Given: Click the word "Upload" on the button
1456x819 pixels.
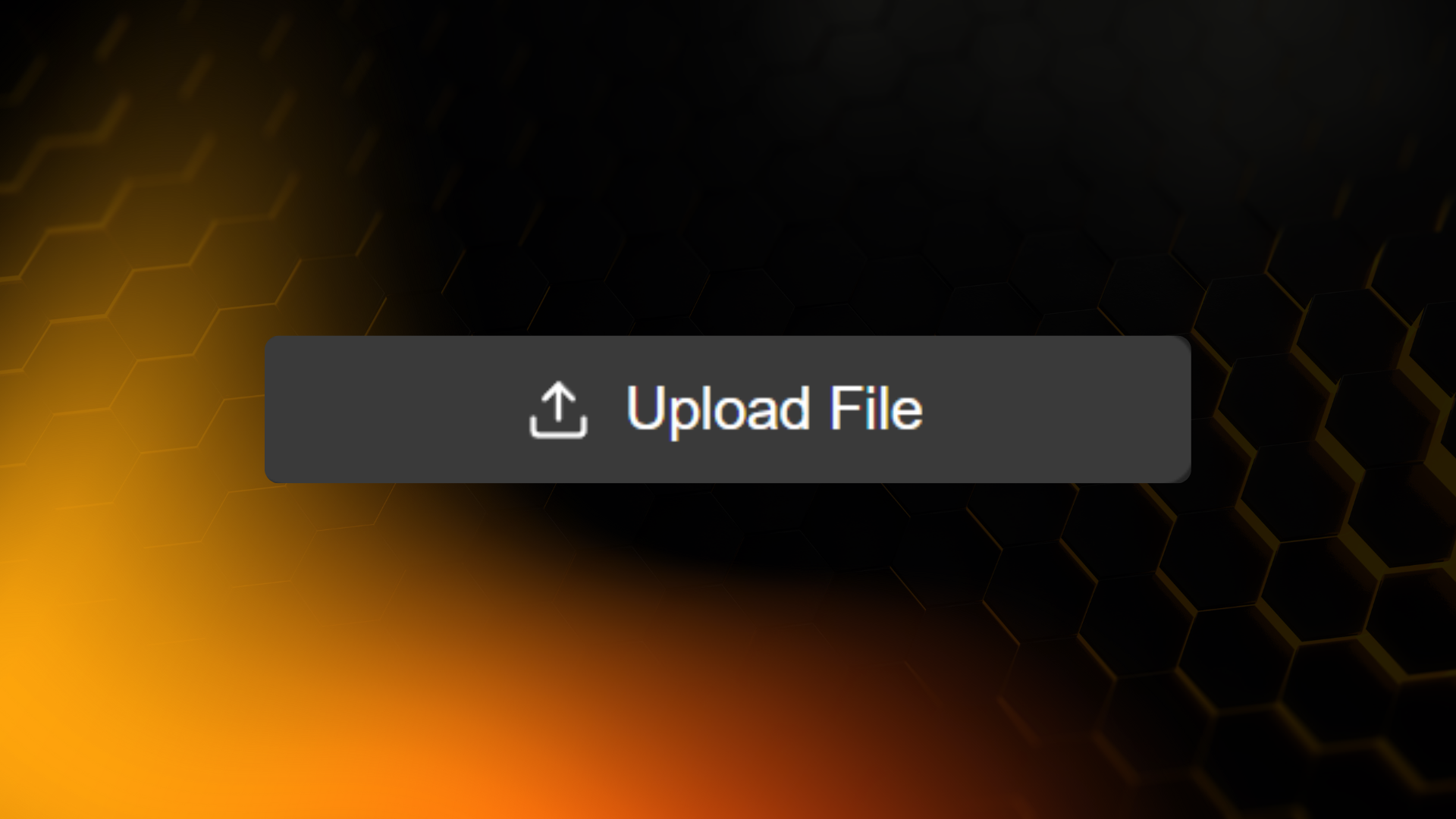Looking at the screenshot, I should [x=717, y=409].
